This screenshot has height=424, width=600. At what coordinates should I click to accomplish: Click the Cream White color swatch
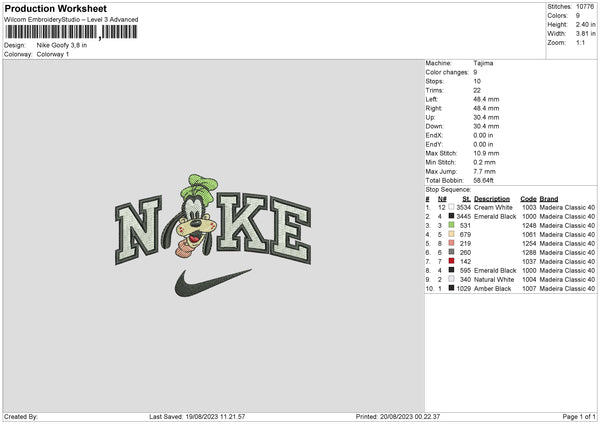click(x=452, y=207)
